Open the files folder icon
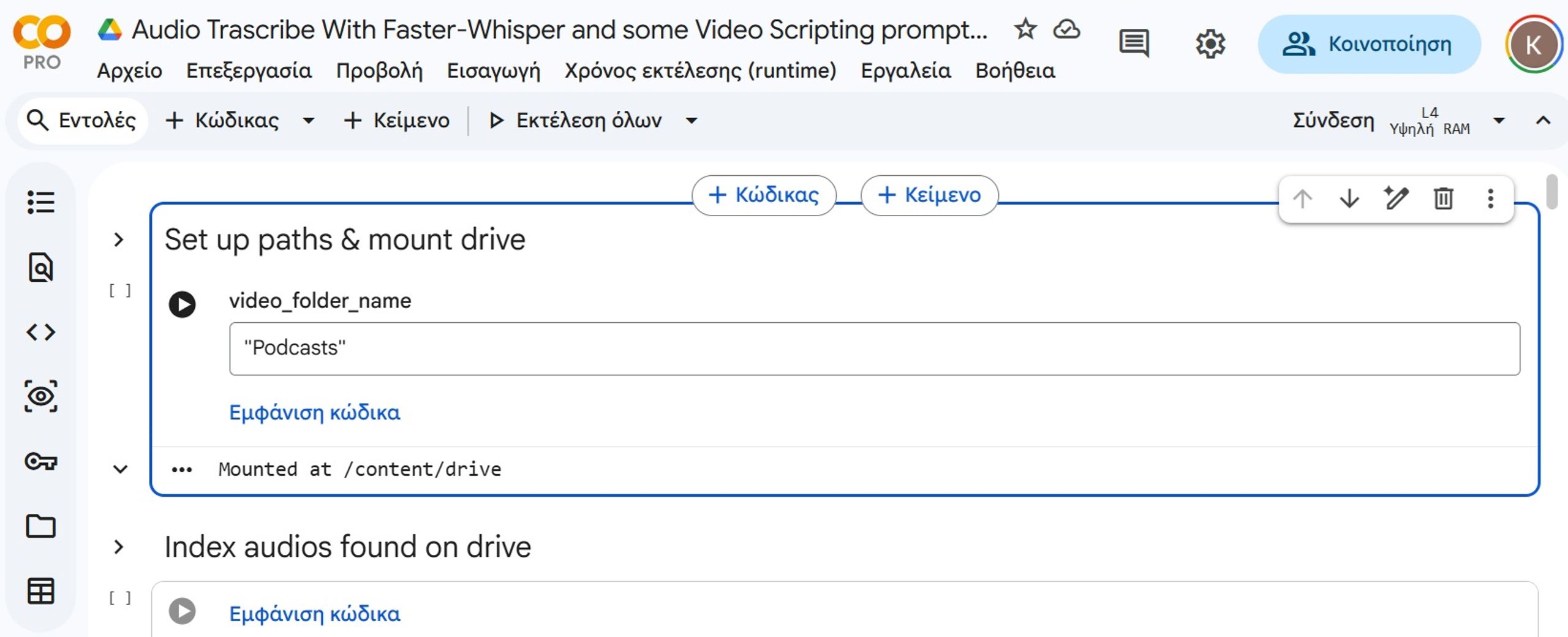The width and height of the screenshot is (1568, 637). click(41, 526)
